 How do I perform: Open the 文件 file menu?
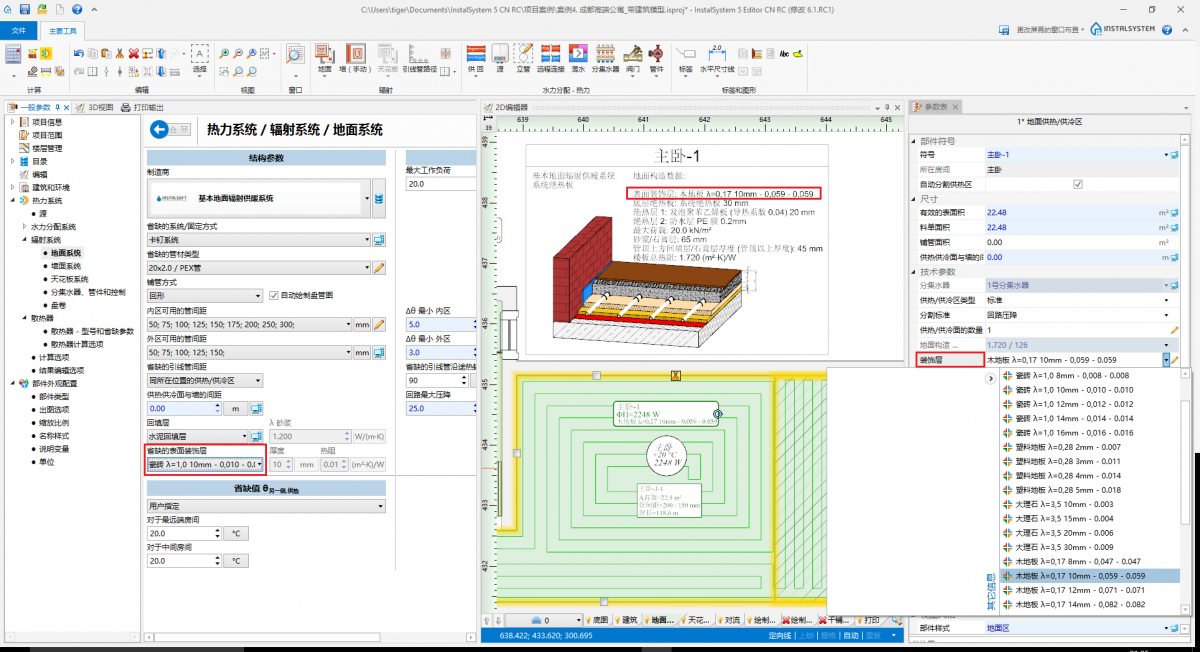click(17, 31)
